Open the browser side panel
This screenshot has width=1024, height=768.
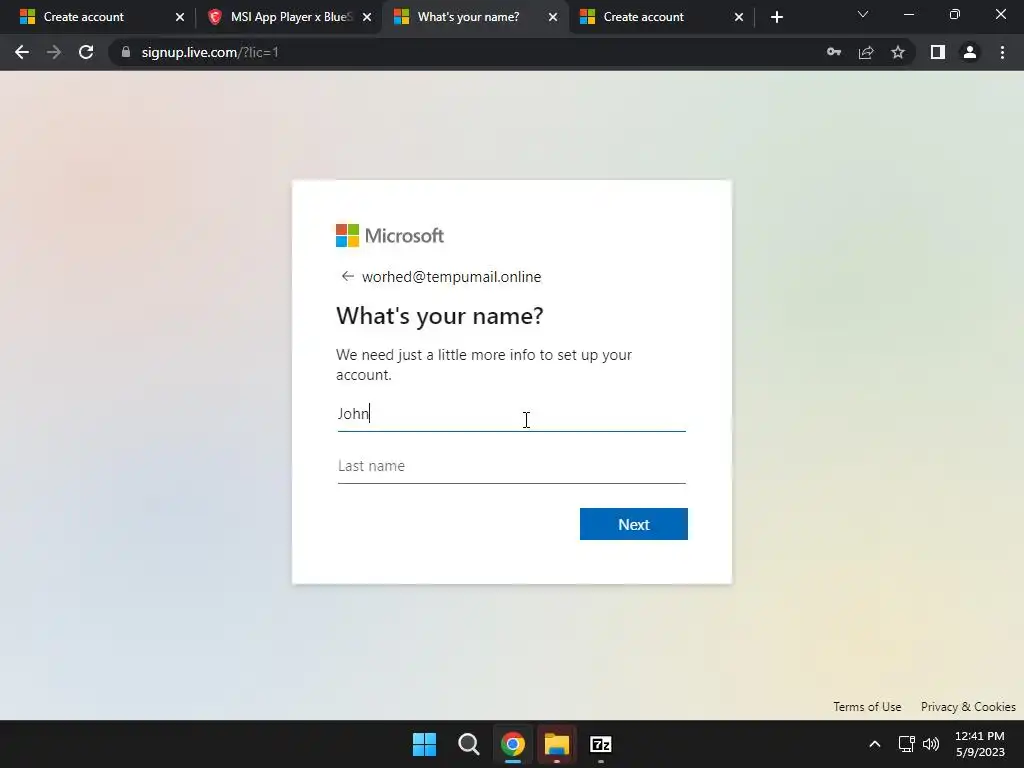[938, 52]
